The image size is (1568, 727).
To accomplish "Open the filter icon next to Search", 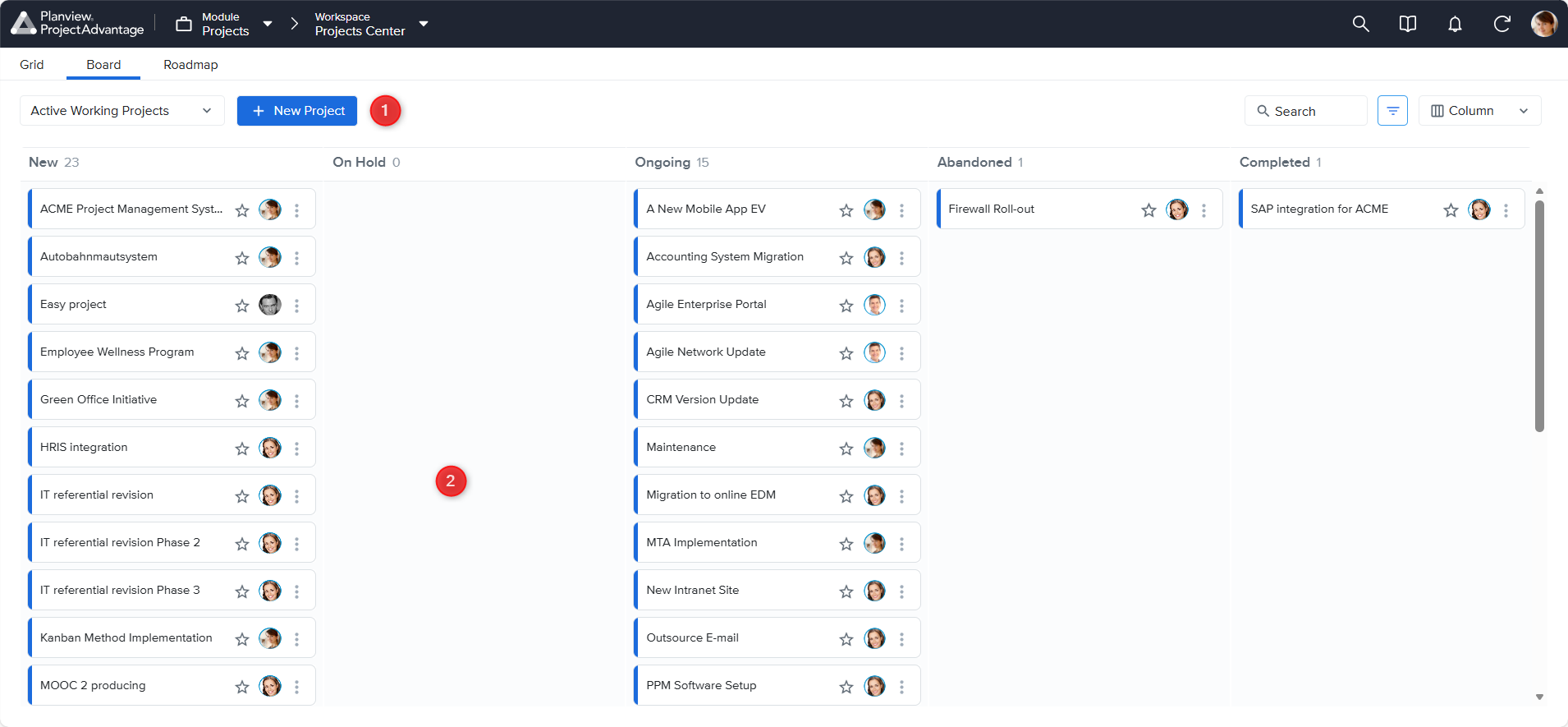I will (1392, 111).
